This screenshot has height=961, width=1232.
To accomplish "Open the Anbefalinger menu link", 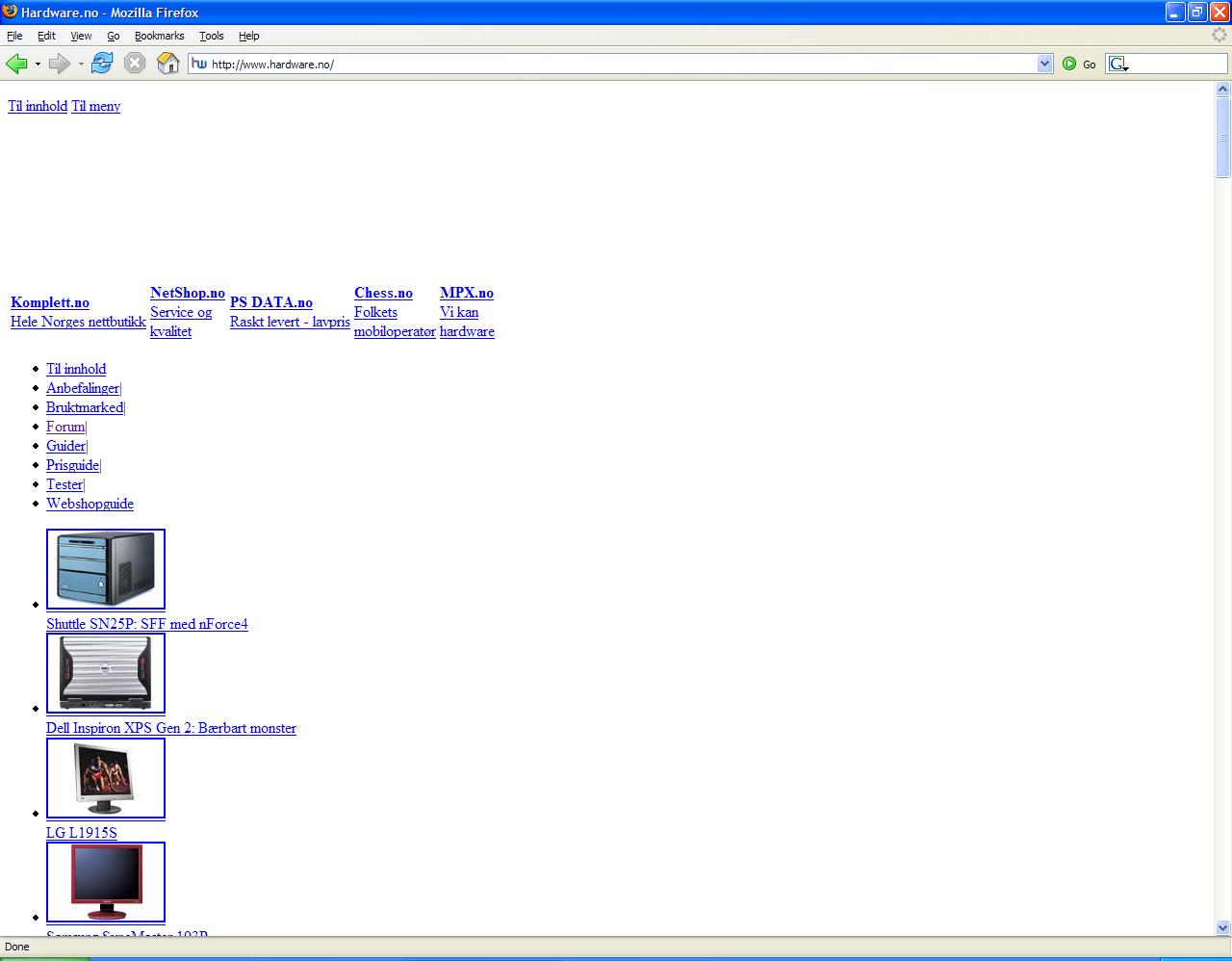I will 83,388.
